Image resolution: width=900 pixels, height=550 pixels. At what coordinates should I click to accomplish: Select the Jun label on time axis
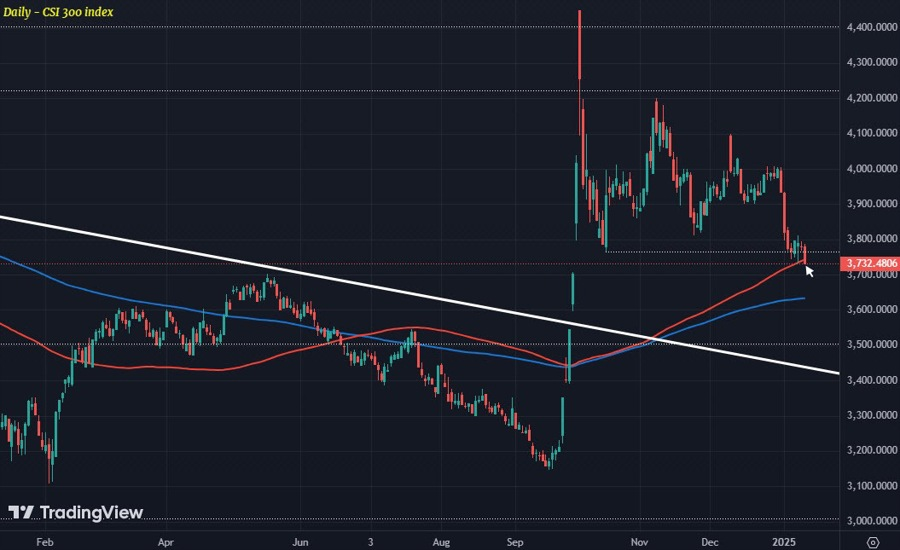point(300,542)
